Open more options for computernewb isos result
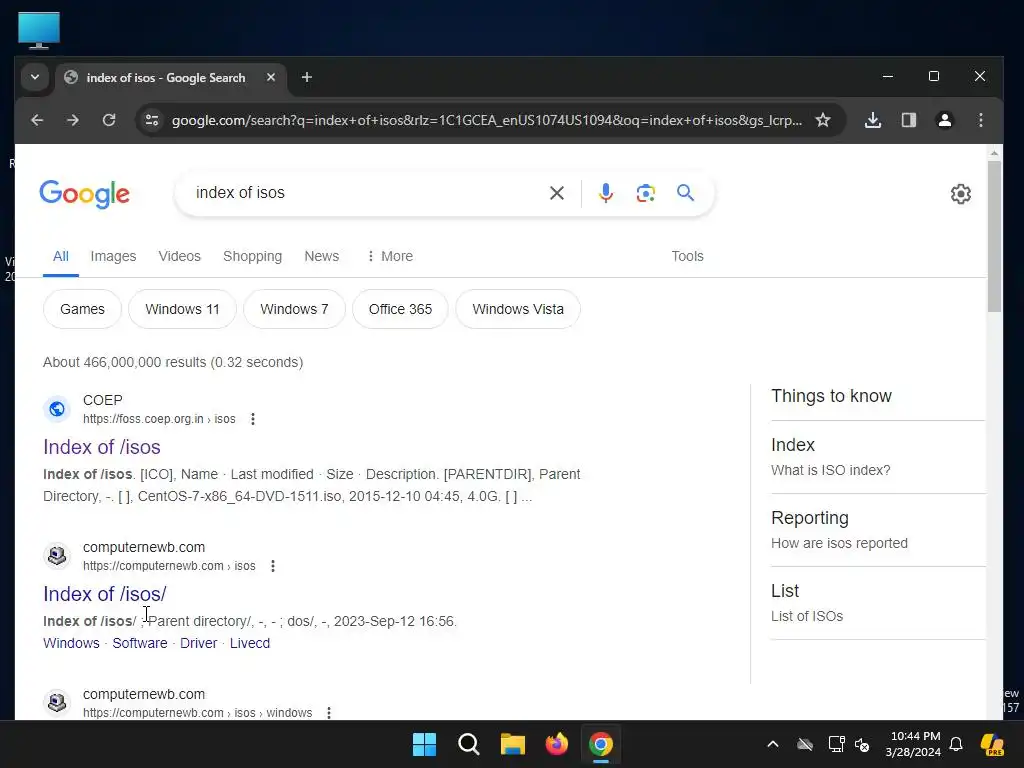Screen dimensions: 1024x768 (x=273, y=566)
